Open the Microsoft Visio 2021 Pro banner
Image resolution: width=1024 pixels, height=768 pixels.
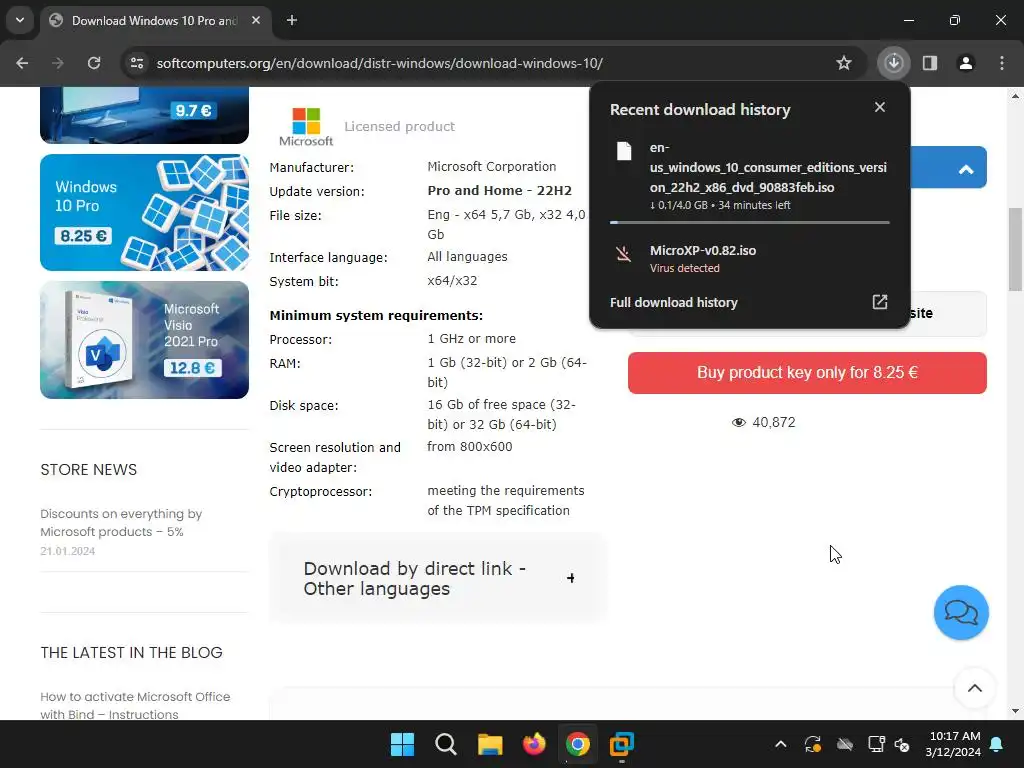tap(144, 340)
